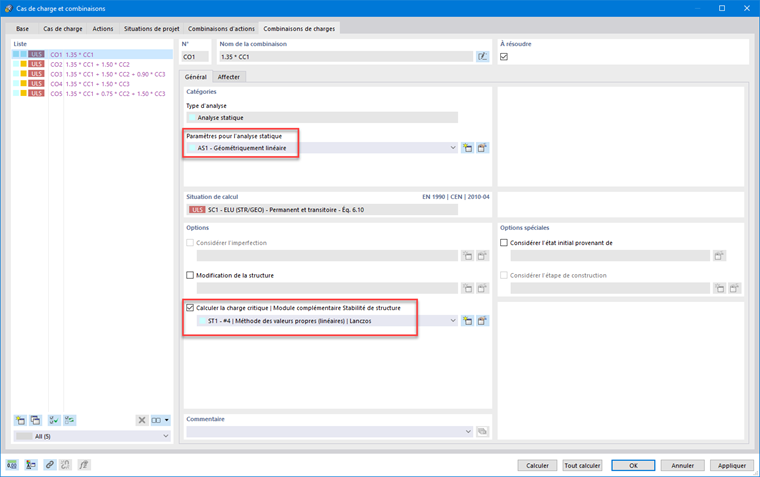Select Combinaisons d'actions tab
Image resolution: width=760 pixels, height=477 pixels.
[221, 29]
